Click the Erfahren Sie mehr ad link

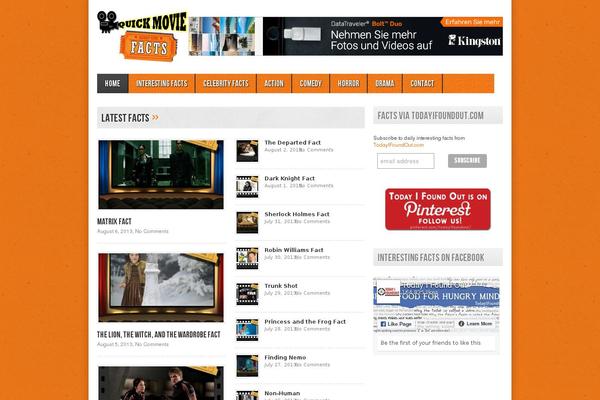tap(472, 22)
